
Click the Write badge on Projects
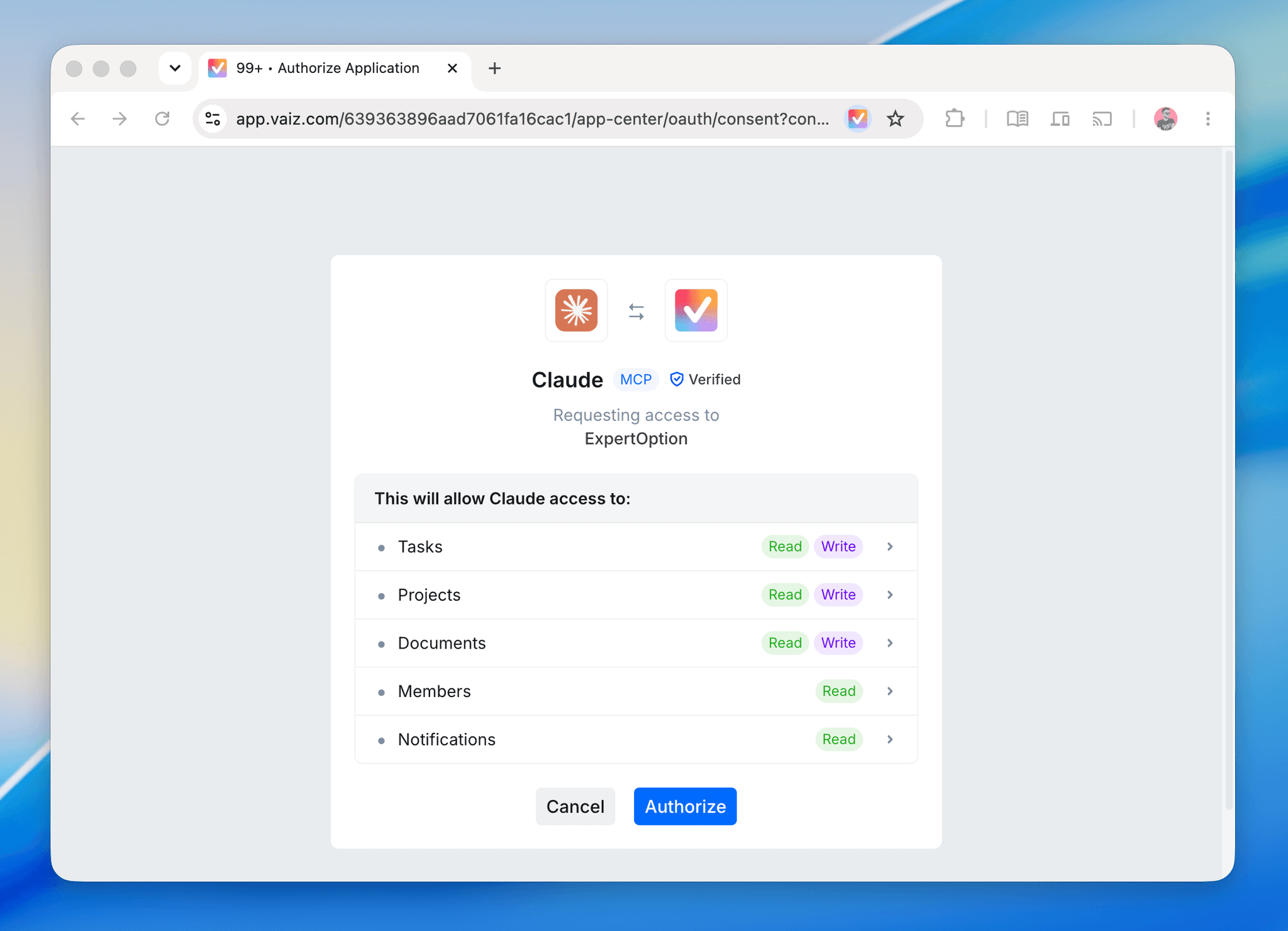[x=838, y=595]
